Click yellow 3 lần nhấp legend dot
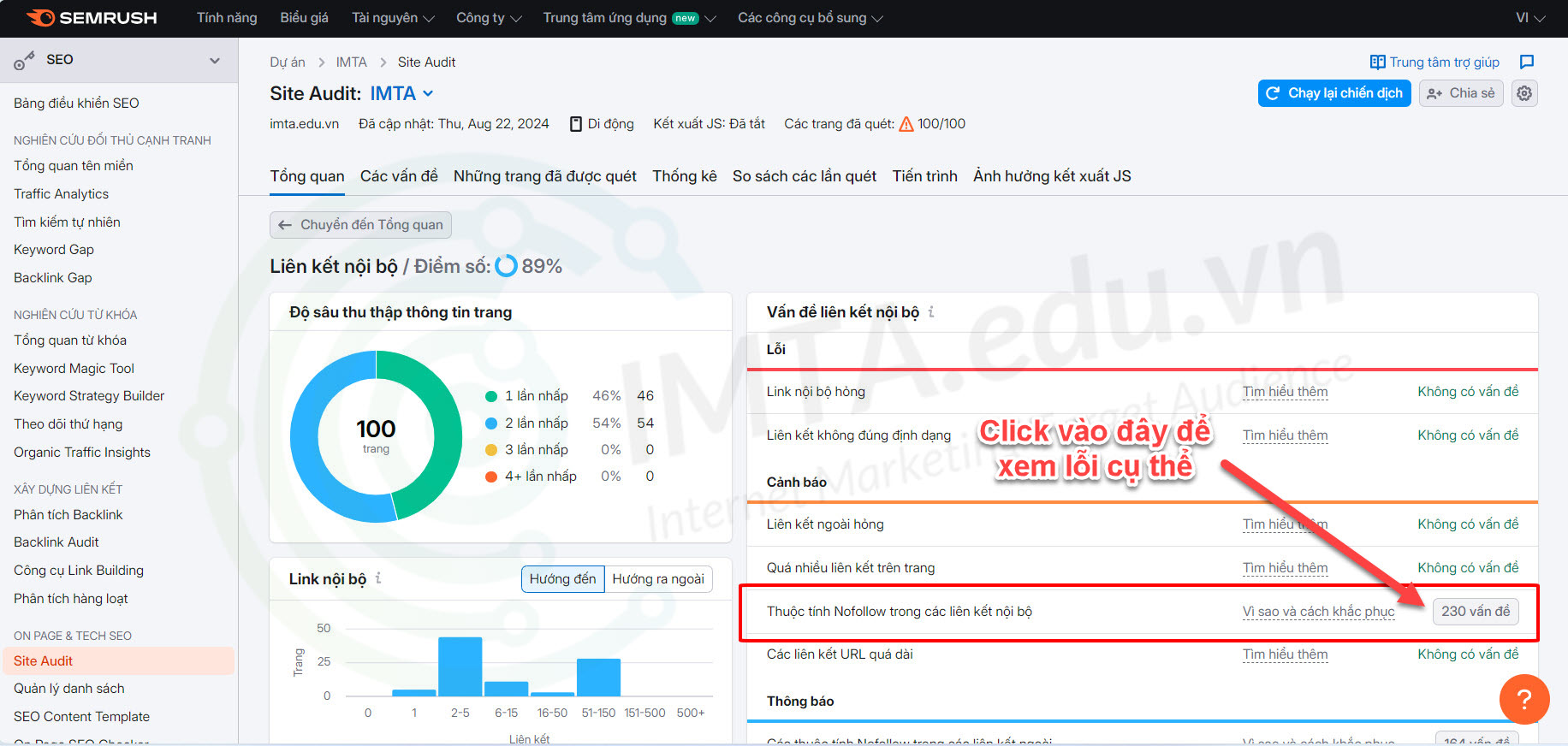1568x746 pixels. pyautogui.click(x=491, y=450)
